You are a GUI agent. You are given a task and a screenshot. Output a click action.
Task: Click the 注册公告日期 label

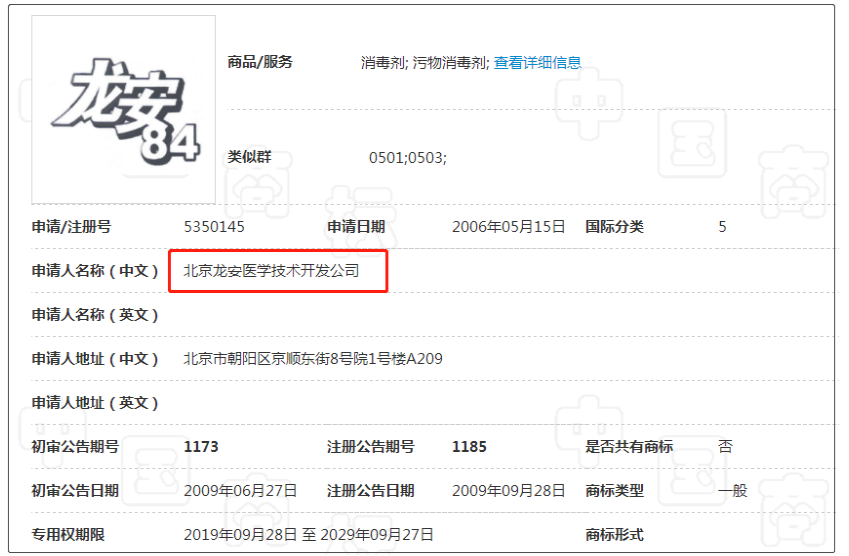coord(370,491)
